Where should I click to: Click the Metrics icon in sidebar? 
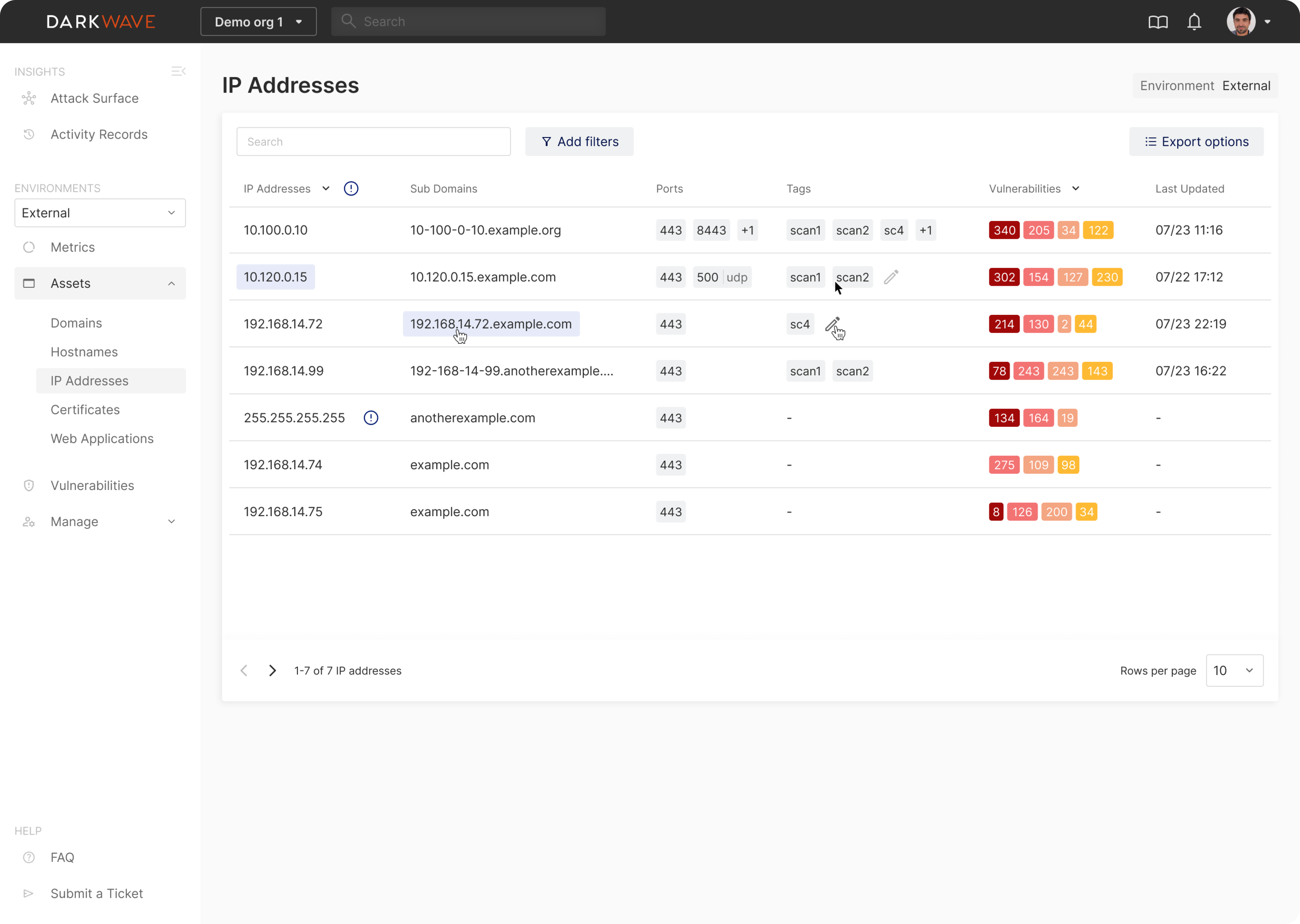pyautogui.click(x=28, y=247)
